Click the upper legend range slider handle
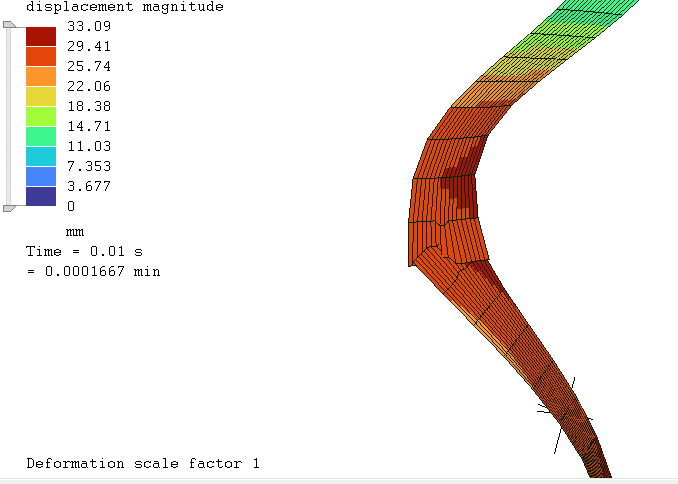 (x=9, y=26)
